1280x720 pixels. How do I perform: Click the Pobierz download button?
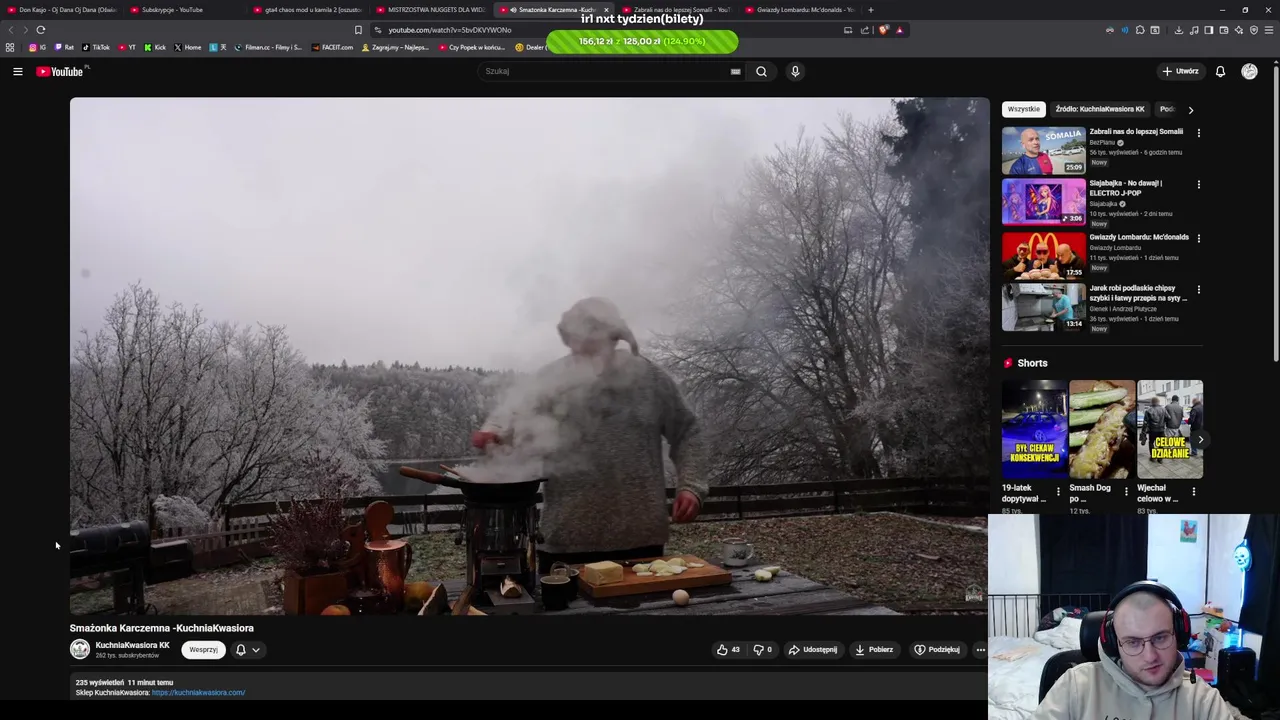pyautogui.click(x=873, y=649)
